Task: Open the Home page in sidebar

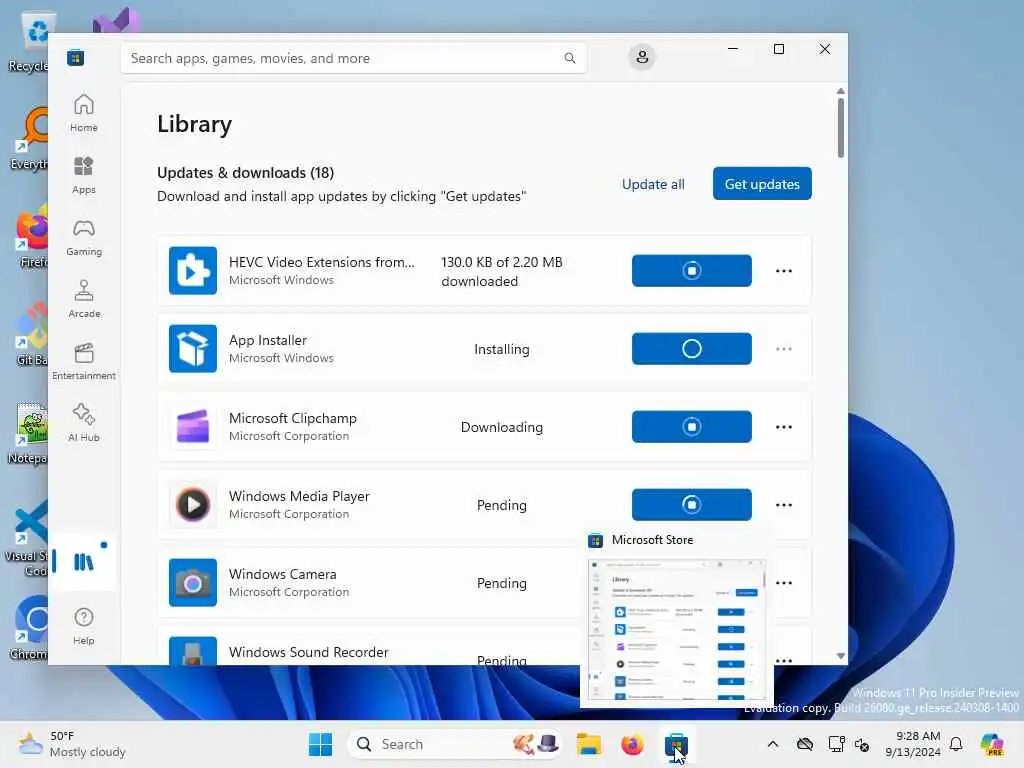Action: click(84, 113)
